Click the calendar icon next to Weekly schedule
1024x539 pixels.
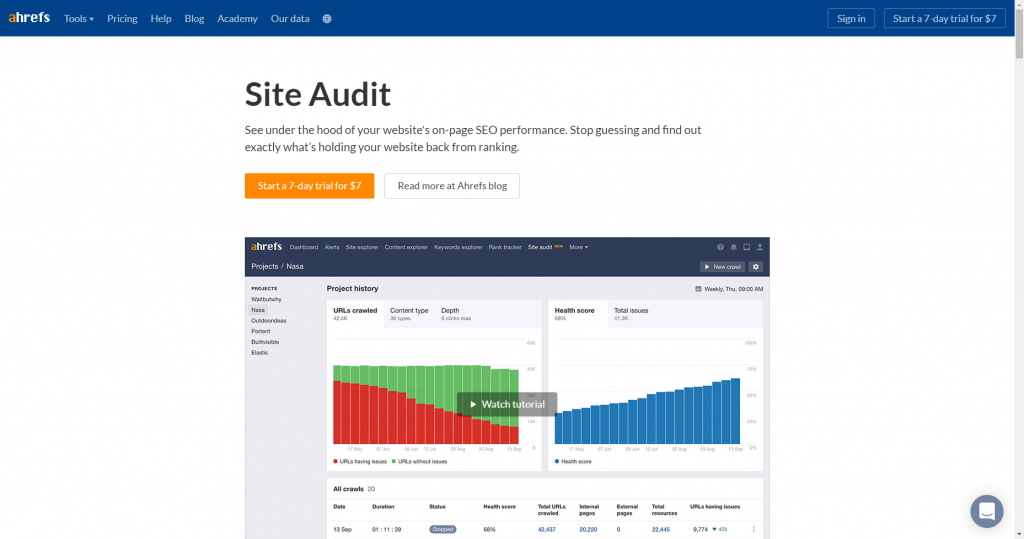point(698,289)
